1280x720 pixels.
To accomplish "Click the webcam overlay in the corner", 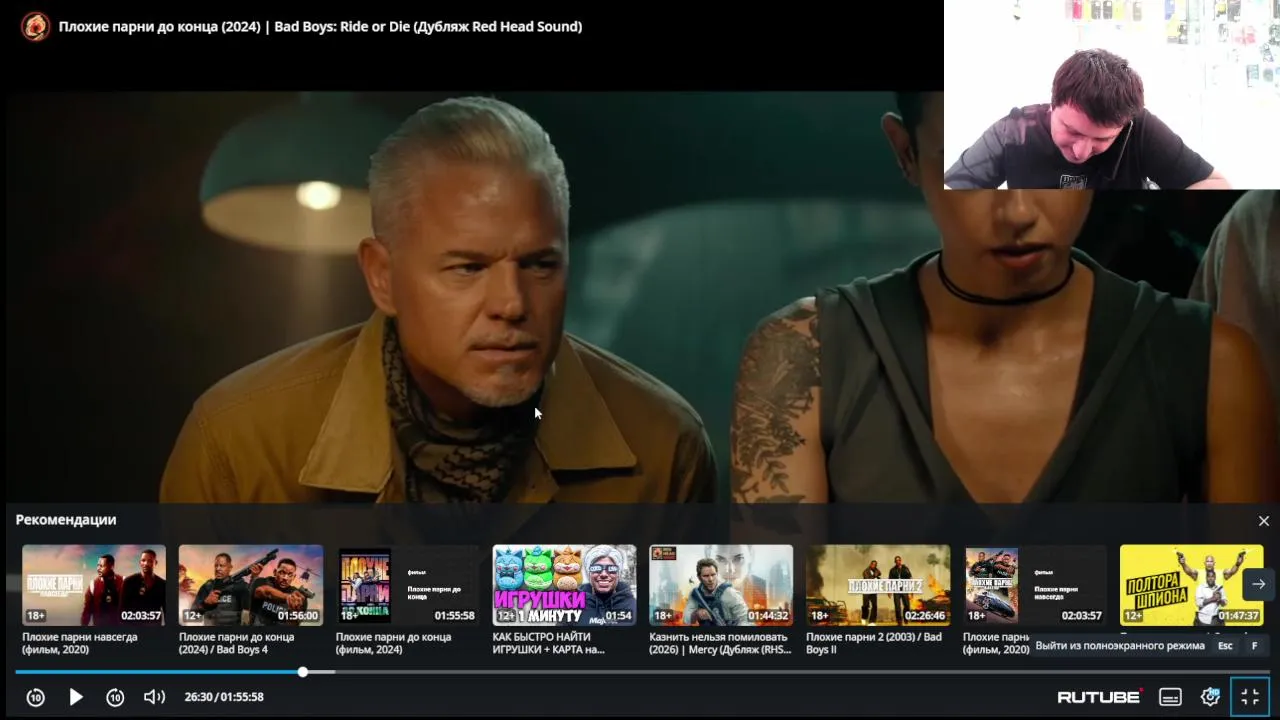I will click(1112, 94).
